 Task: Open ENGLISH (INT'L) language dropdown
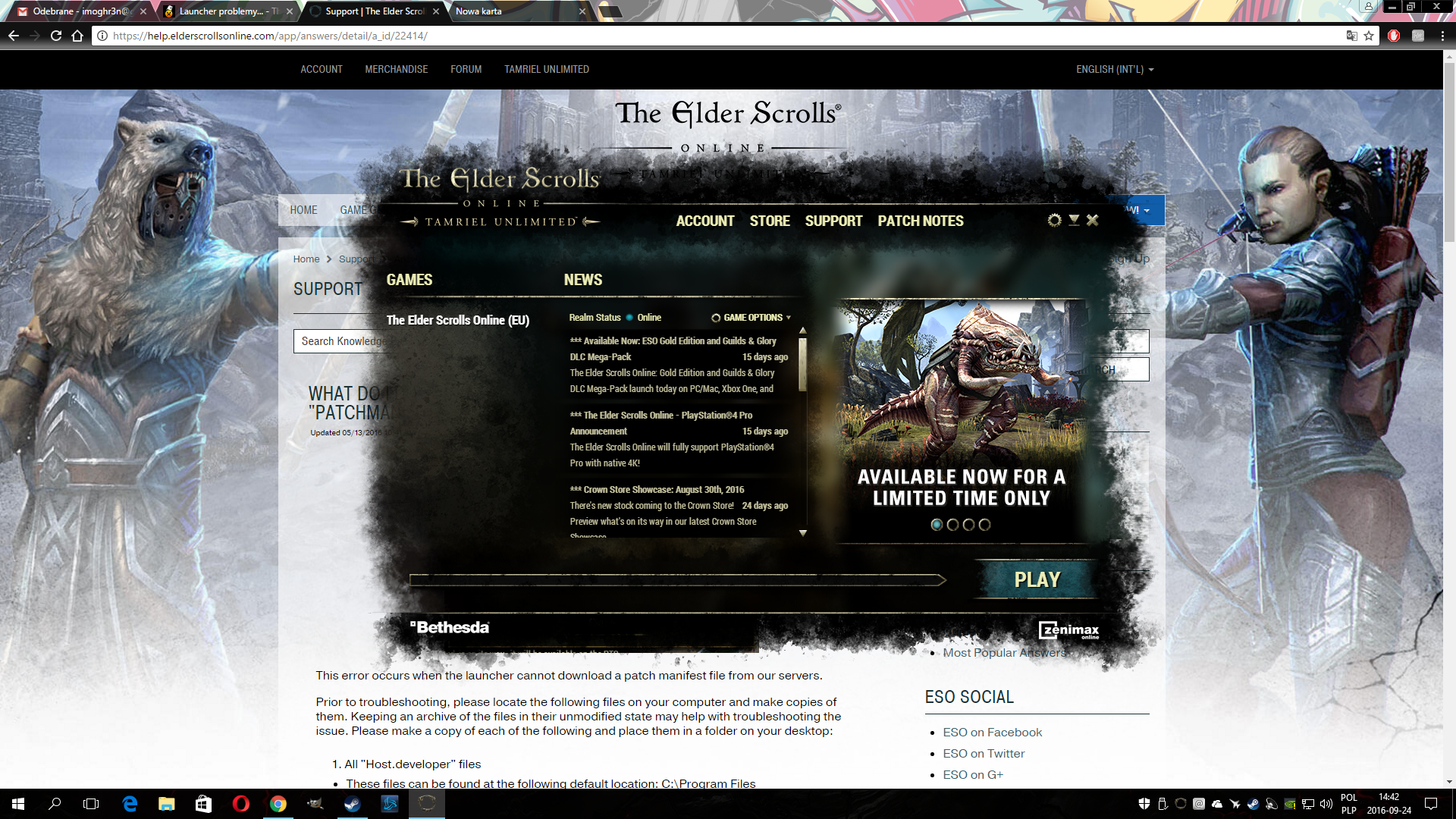[x=1115, y=69]
